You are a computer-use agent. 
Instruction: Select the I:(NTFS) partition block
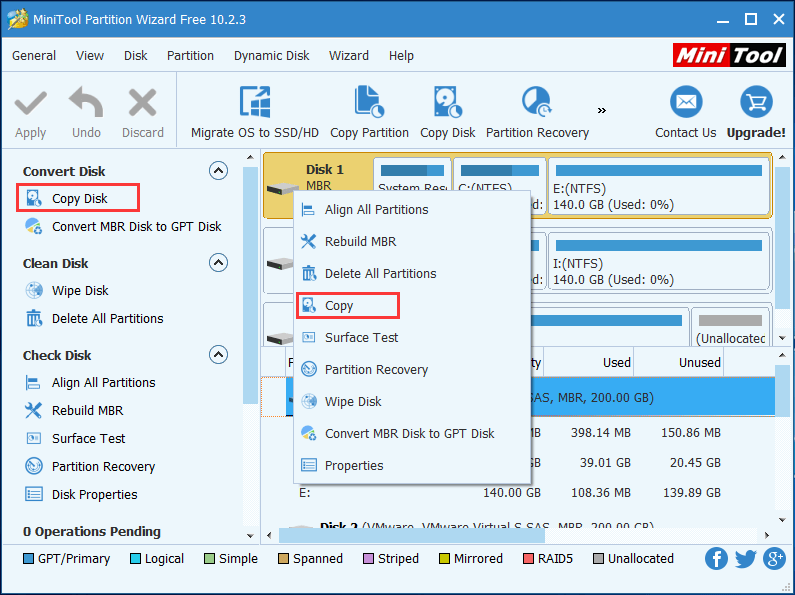point(659,261)
